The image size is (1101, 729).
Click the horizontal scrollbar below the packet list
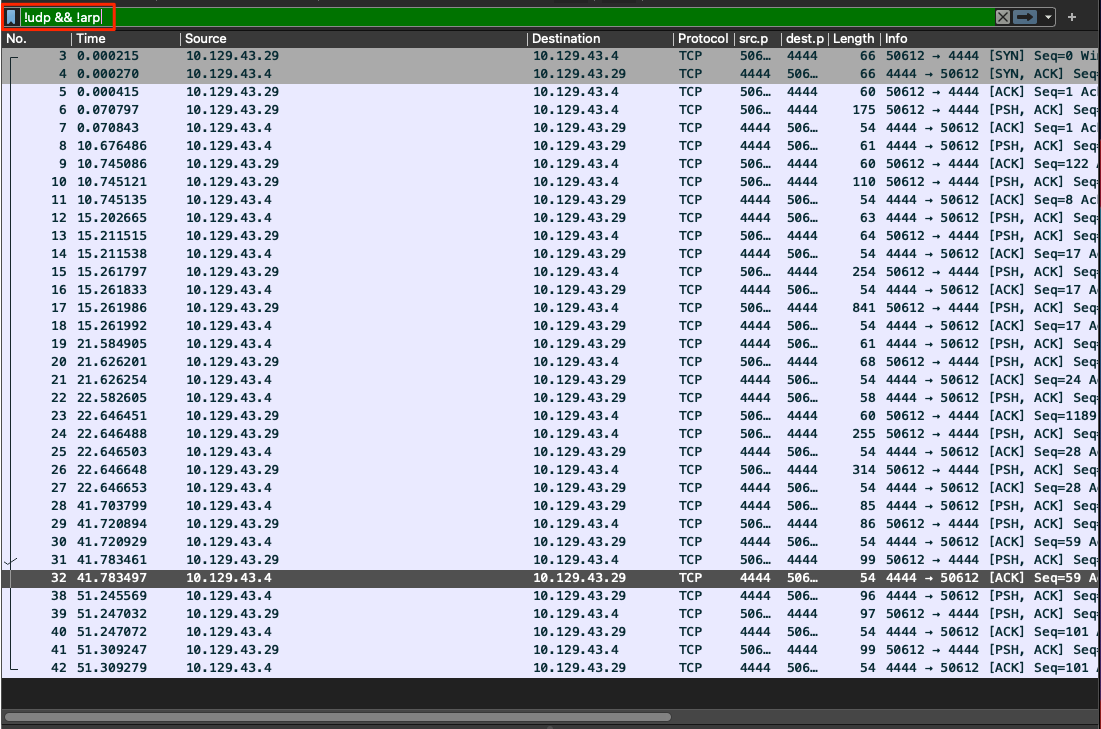[x=338, y=716]
